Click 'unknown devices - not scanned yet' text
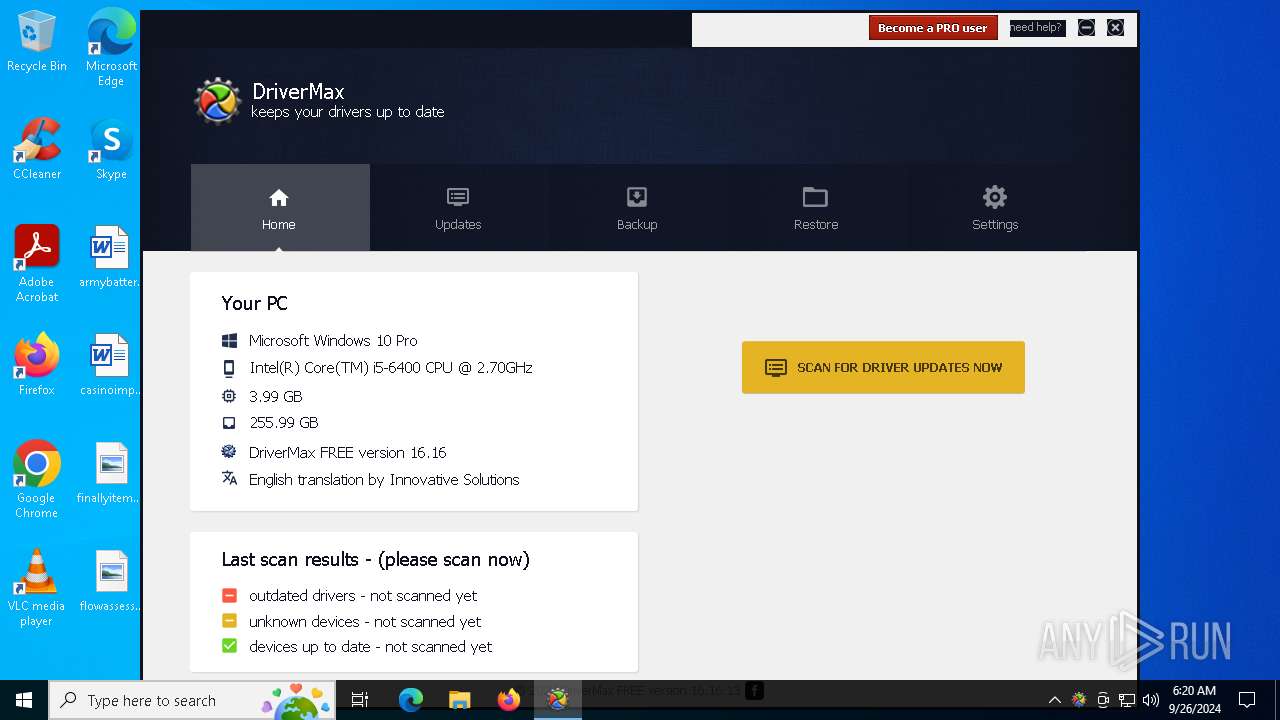 click(x=365, y=622)
